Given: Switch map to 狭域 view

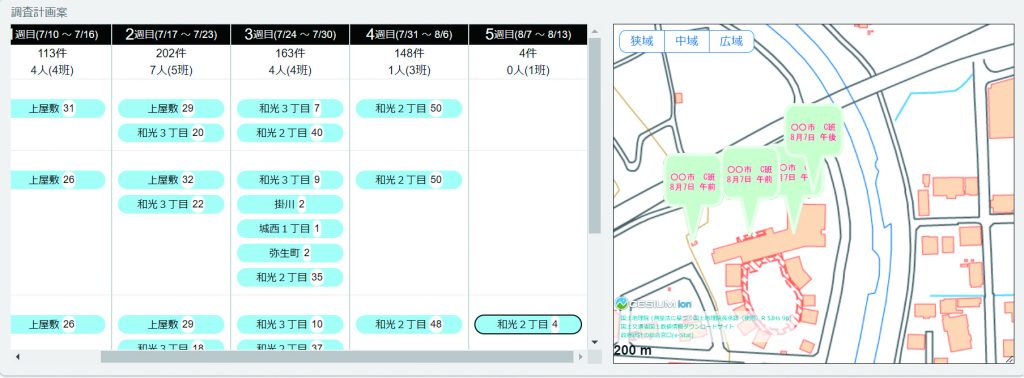Looking at the screenshot, I should (x=642, y=41).
